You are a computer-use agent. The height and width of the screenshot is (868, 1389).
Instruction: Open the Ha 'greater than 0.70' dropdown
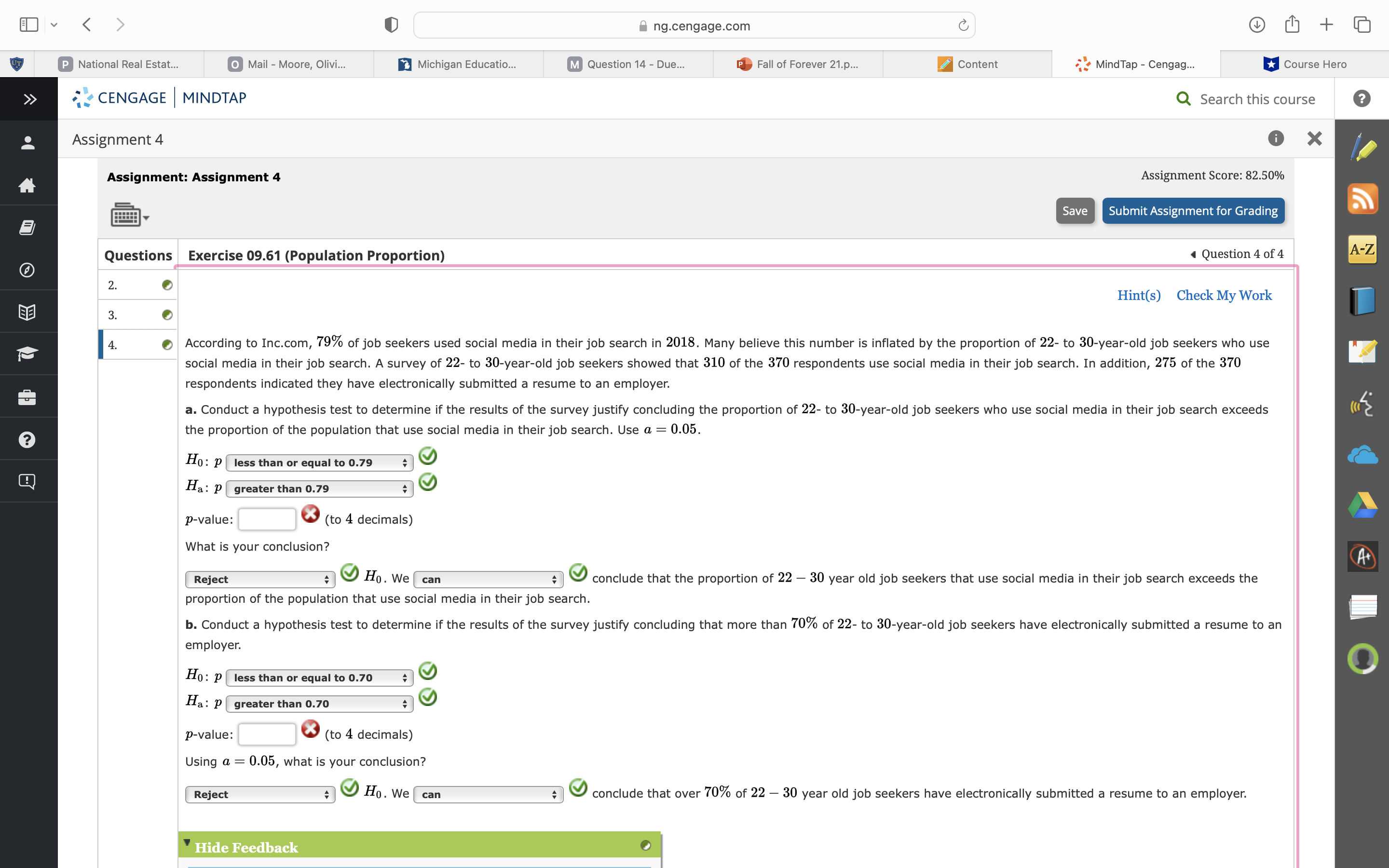tap(319, 704)
